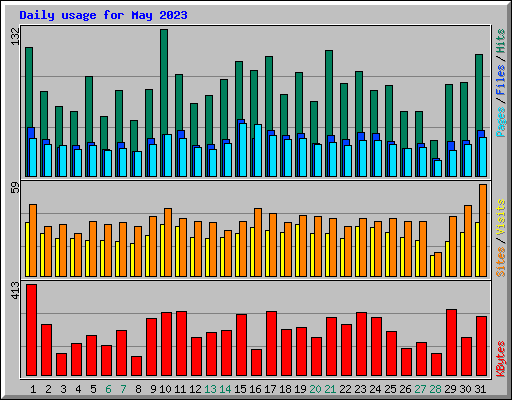Click day label "22" on the x-axis
This screenshot has height=400, width=512.
click(345, 389)
